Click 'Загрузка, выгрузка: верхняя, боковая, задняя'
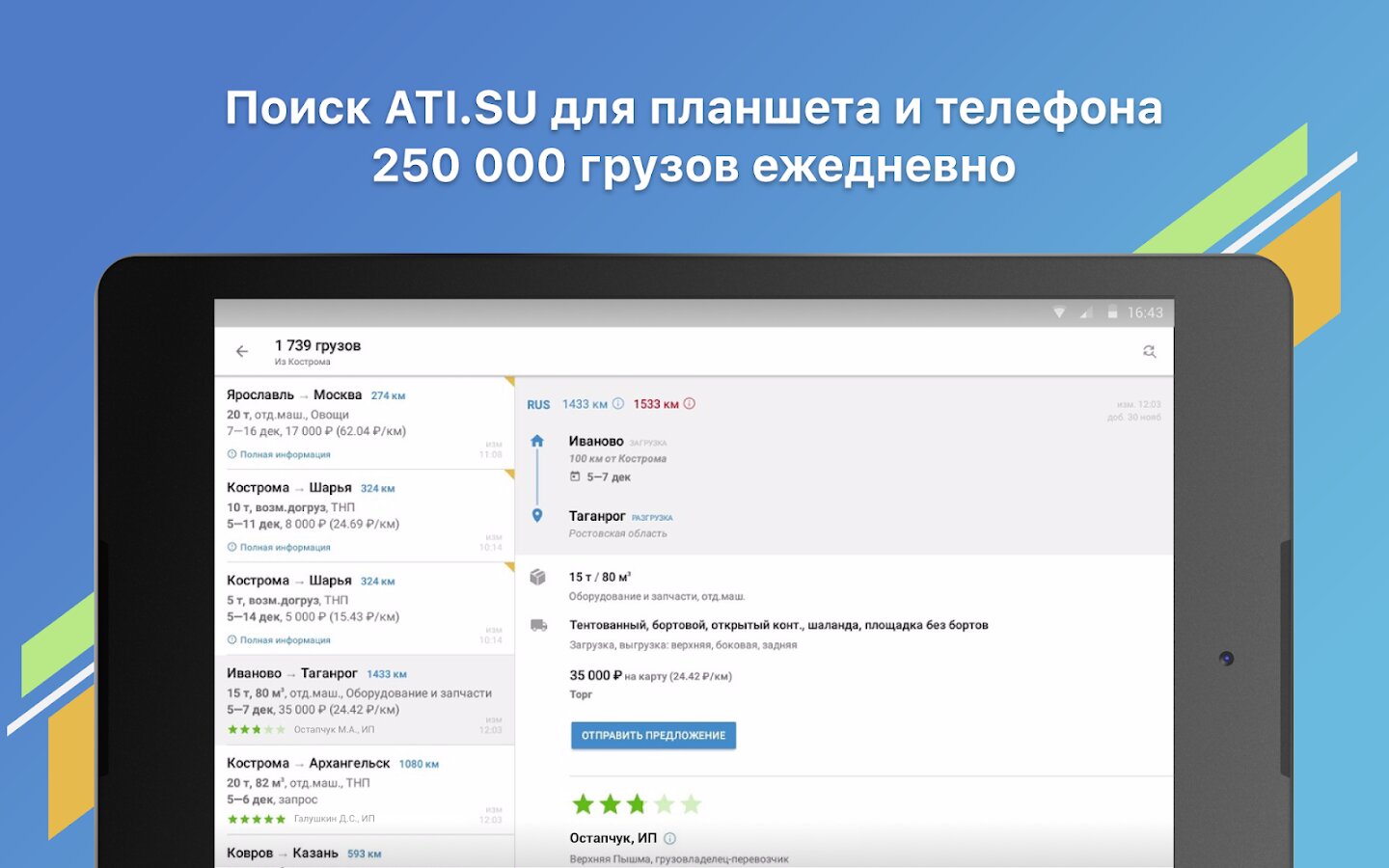Viewport: 1389px width, 868px height. point(683,645)
